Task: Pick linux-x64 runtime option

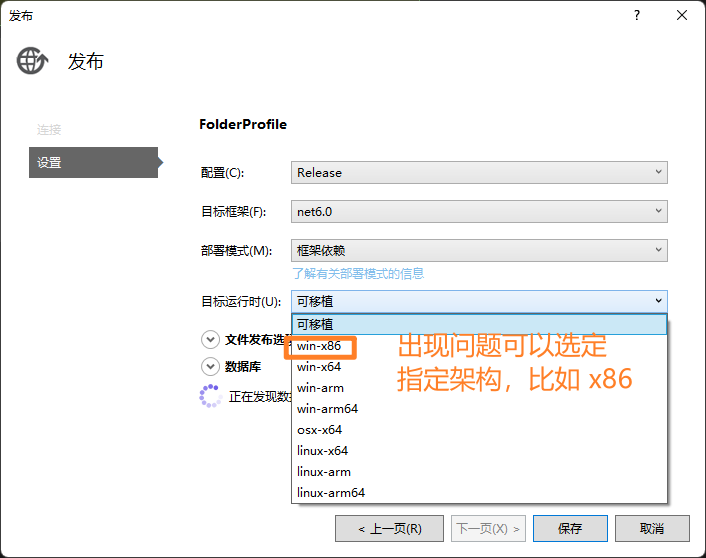Action: [x=322, y=451]
